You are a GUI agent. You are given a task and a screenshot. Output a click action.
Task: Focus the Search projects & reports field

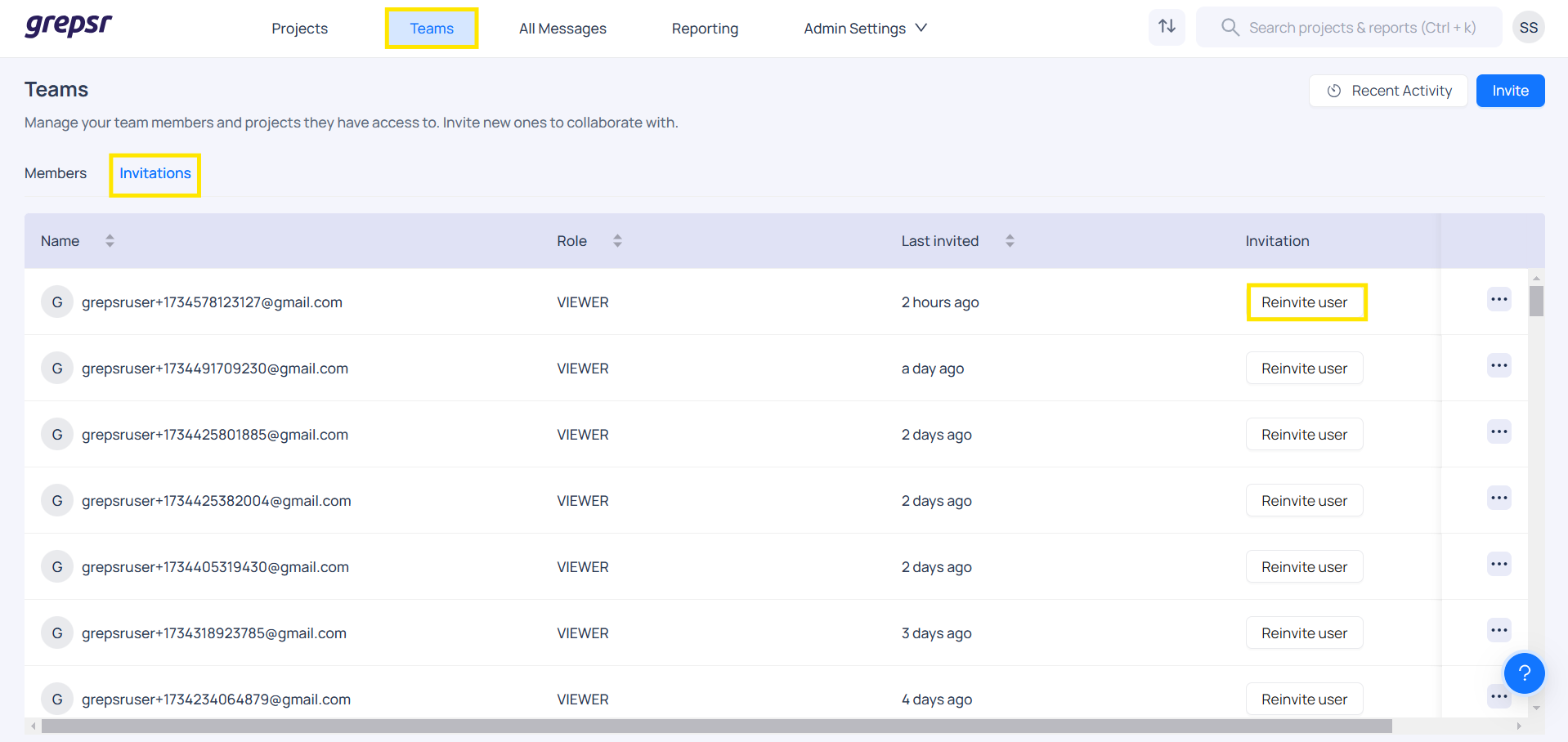point(1361,28)
